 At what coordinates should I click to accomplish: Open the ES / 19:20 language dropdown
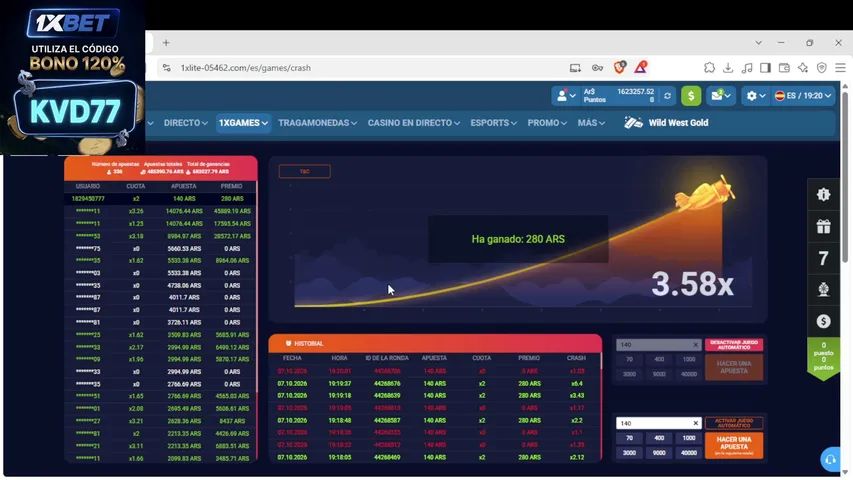pyautogui.click(x=803, y=96)
